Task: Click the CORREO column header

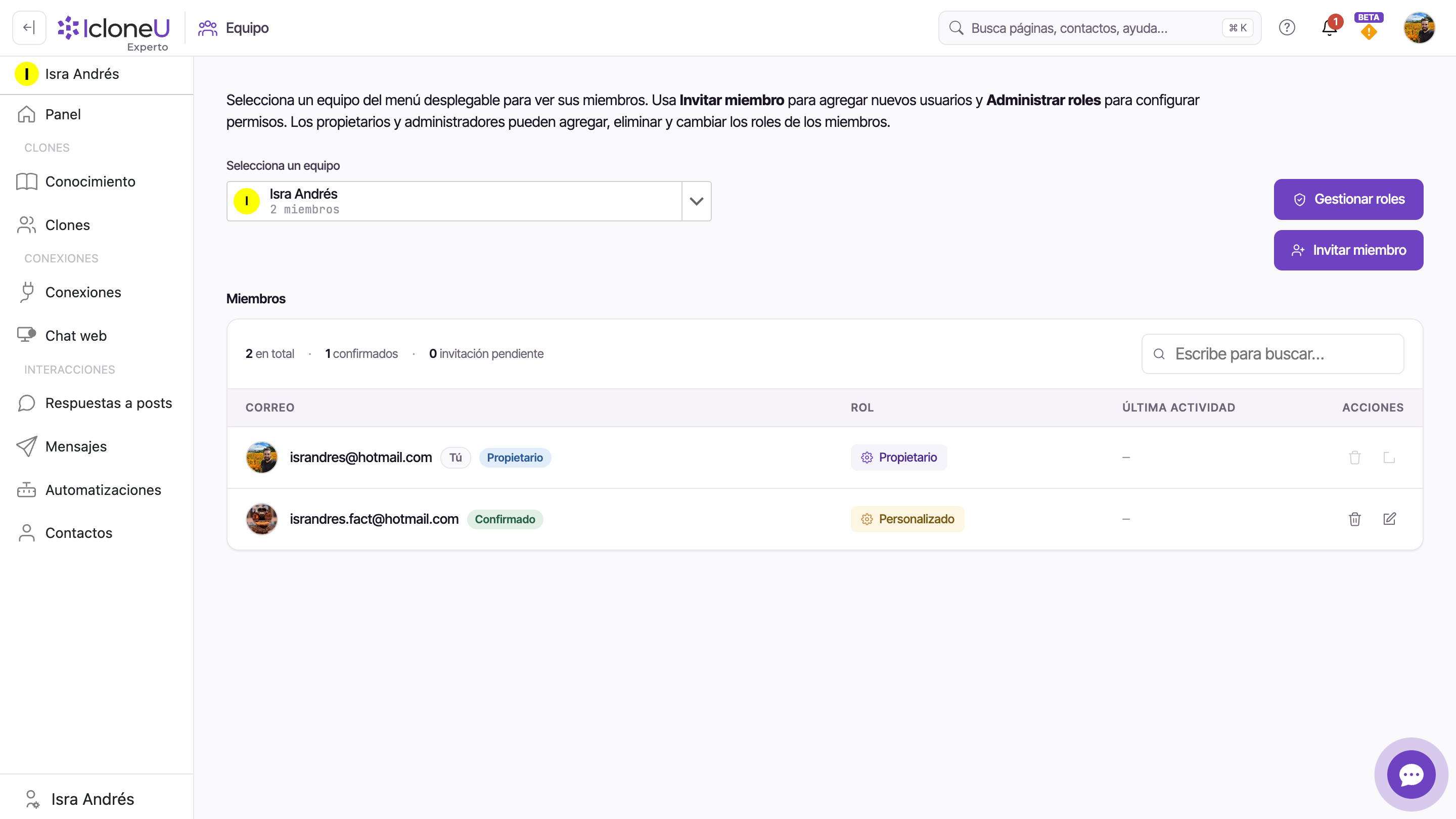Action: pos(269,407)
